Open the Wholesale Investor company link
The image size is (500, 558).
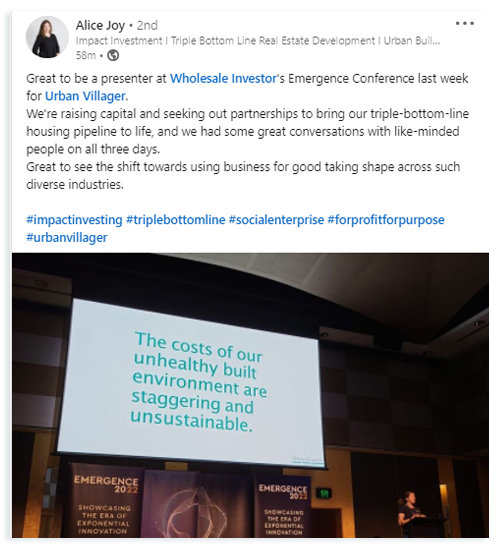223,78
